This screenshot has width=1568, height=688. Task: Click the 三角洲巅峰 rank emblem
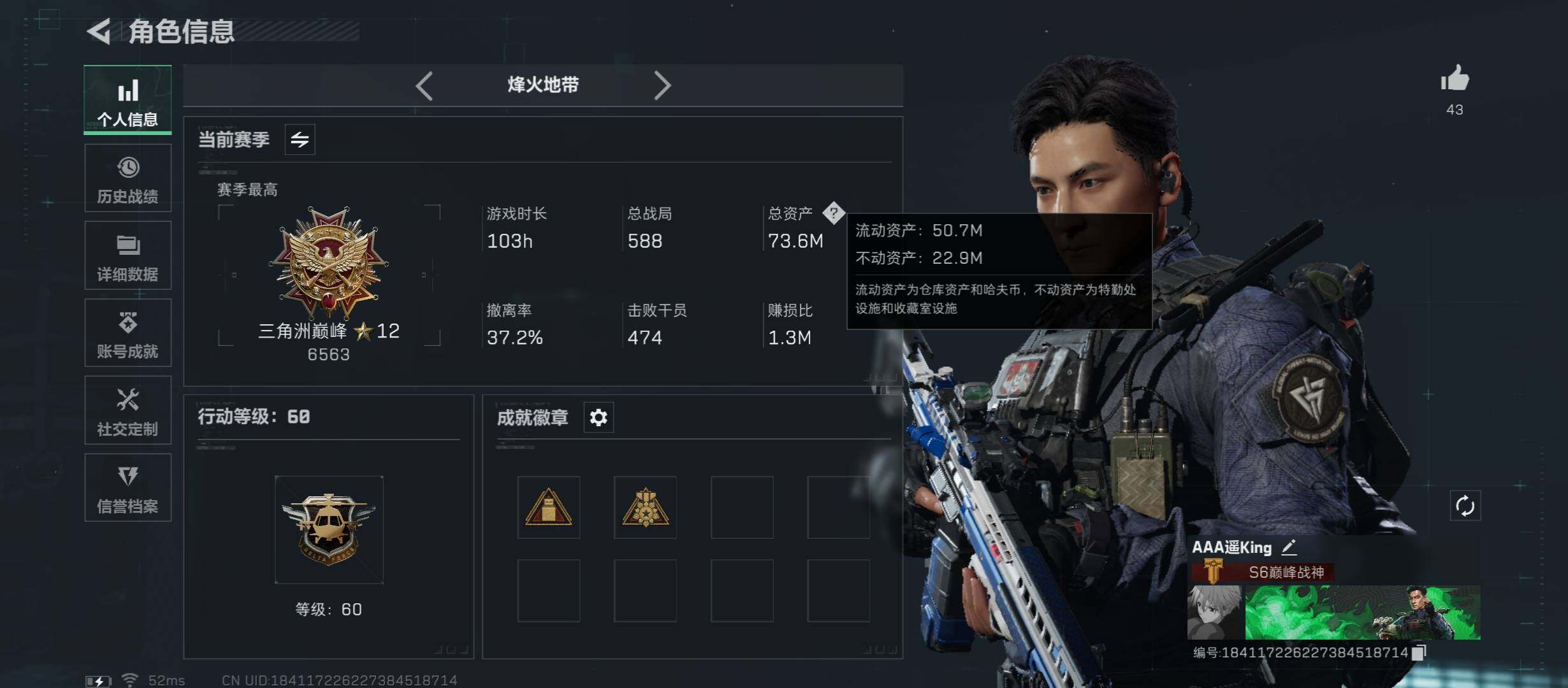[x=328, y=262]
